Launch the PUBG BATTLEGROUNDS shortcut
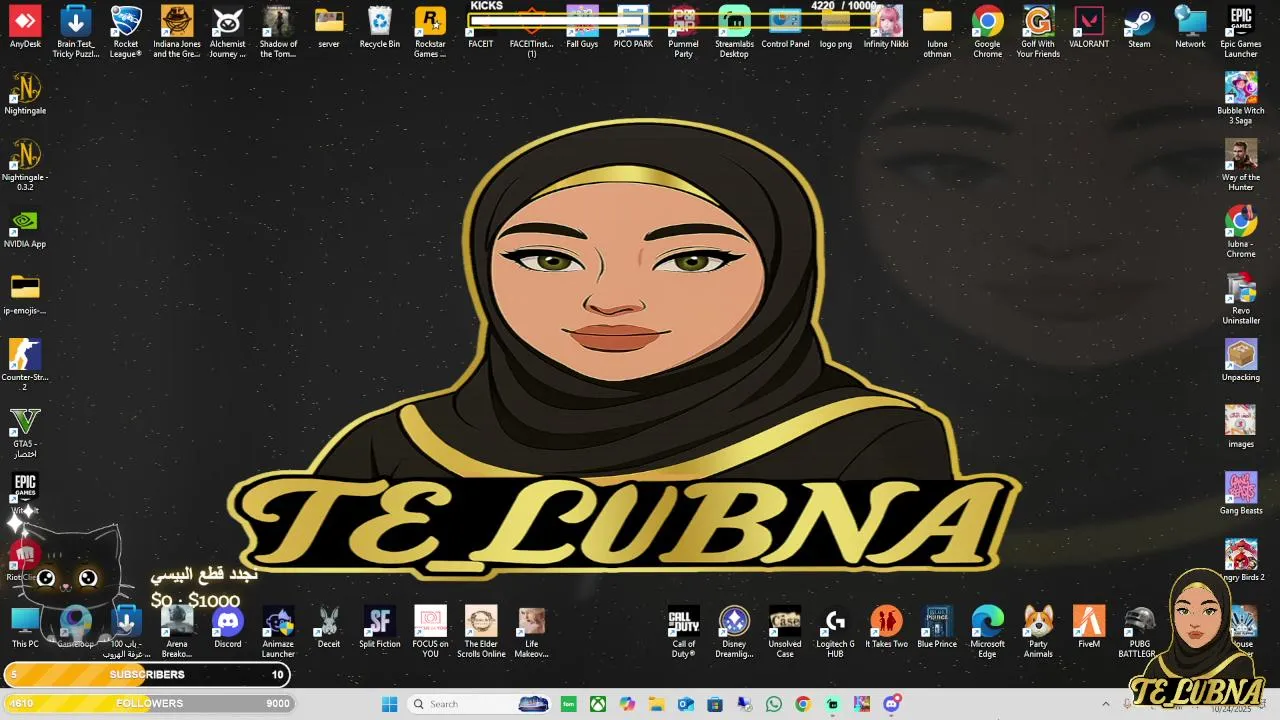 [1139, 632]
